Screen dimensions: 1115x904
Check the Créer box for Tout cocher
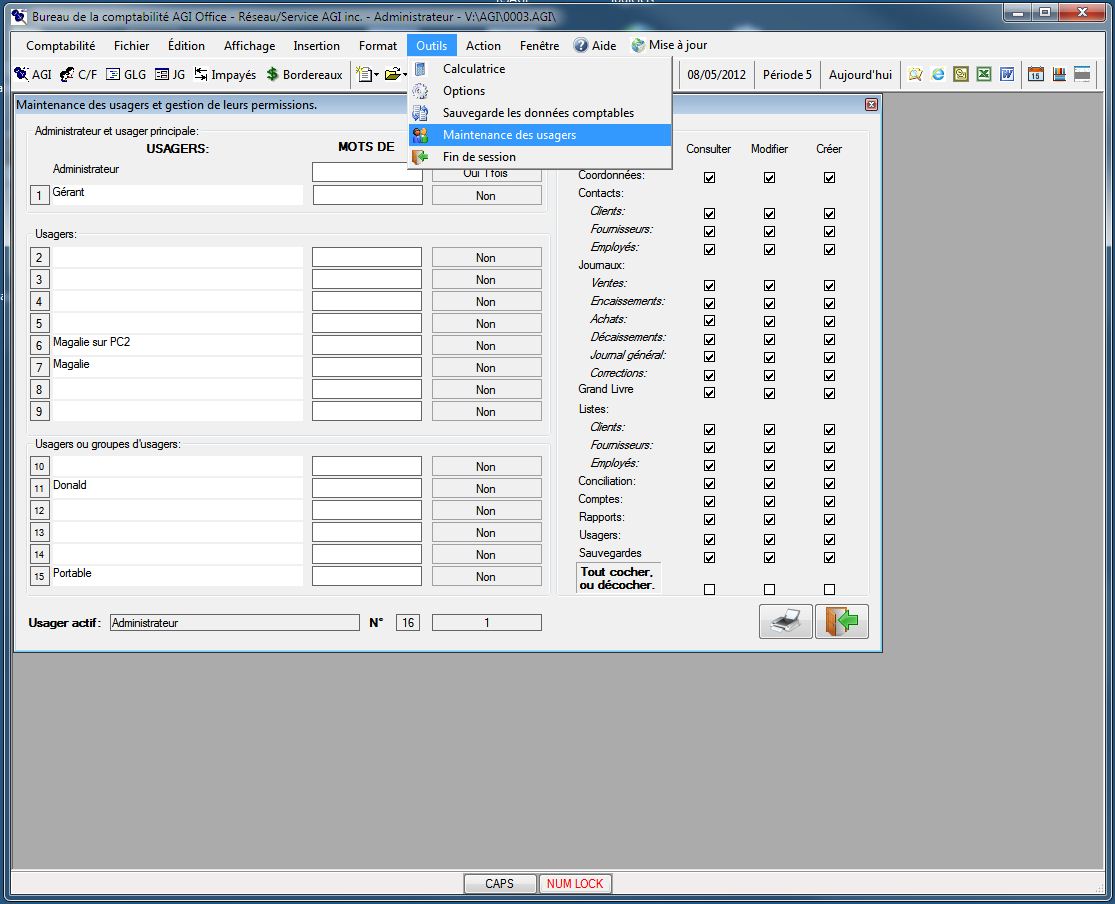pos(829,589)
